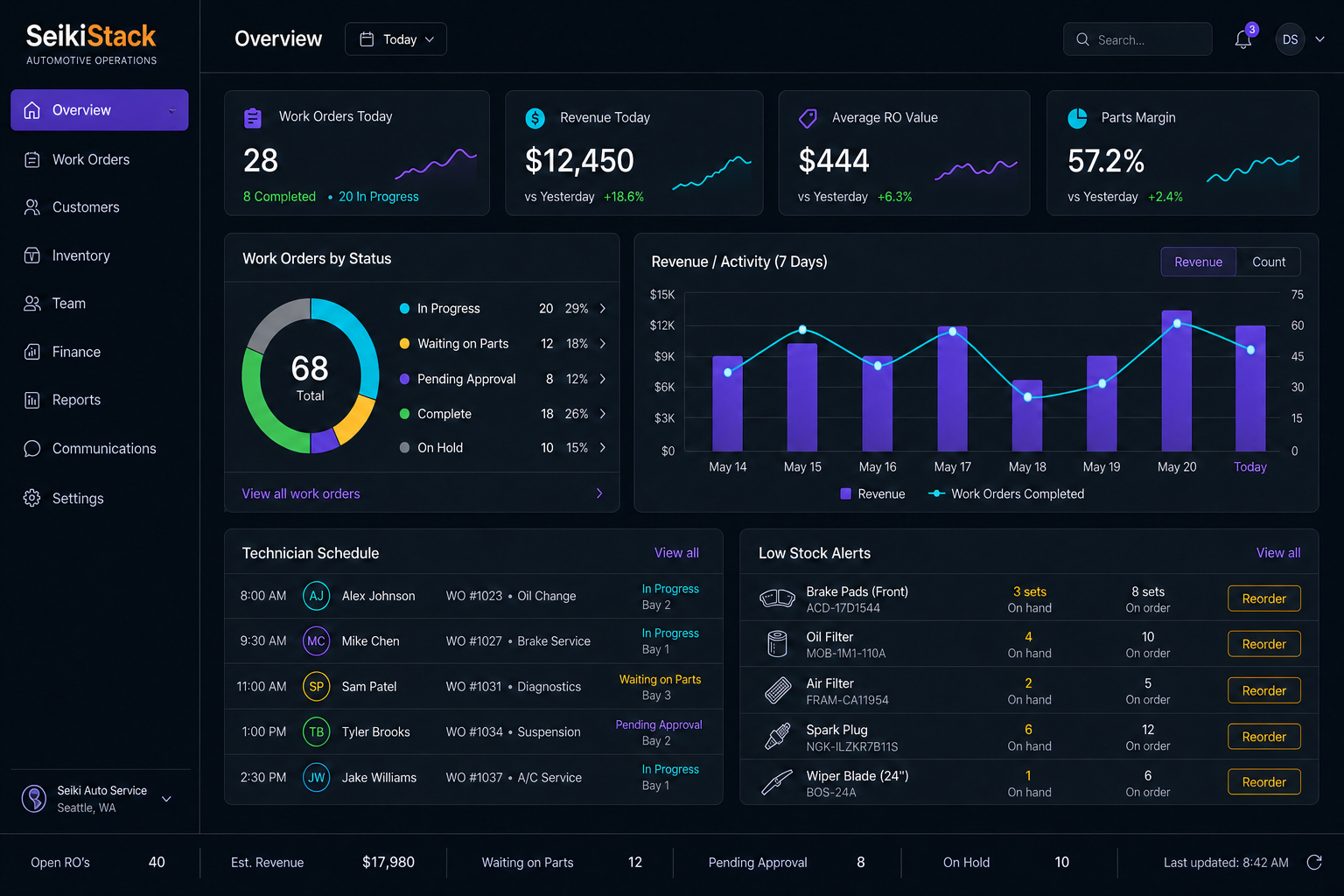Open the Today date range dropdown

pos(395,39)
